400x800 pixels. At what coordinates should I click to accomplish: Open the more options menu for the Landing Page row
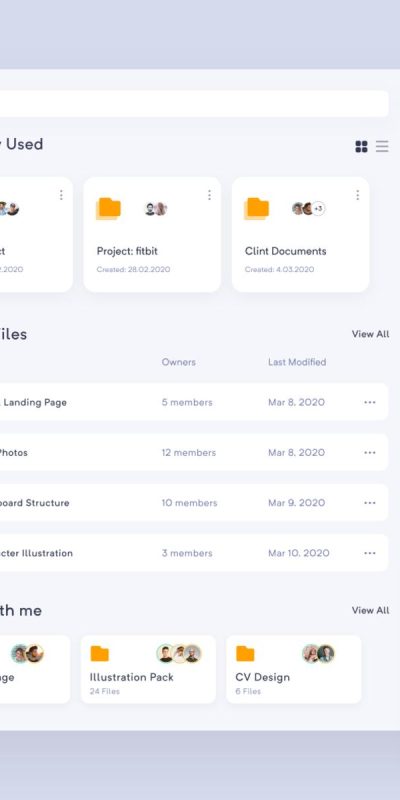370,402
